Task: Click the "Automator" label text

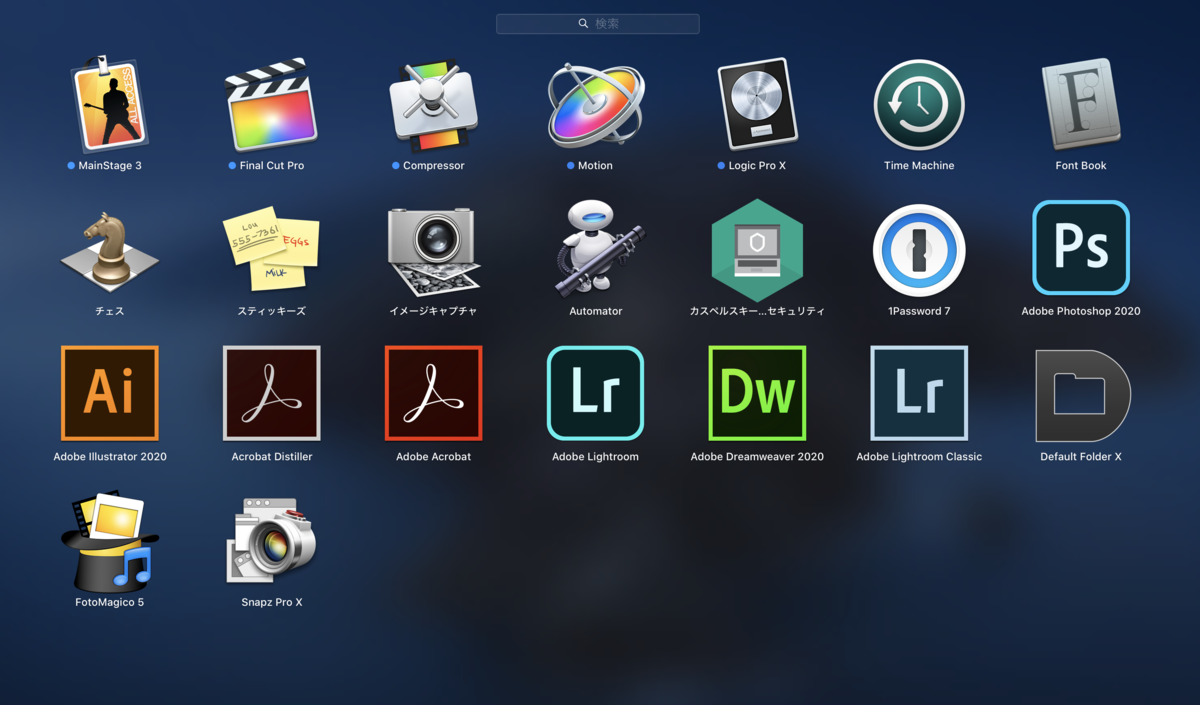Action: click(596, 311)
